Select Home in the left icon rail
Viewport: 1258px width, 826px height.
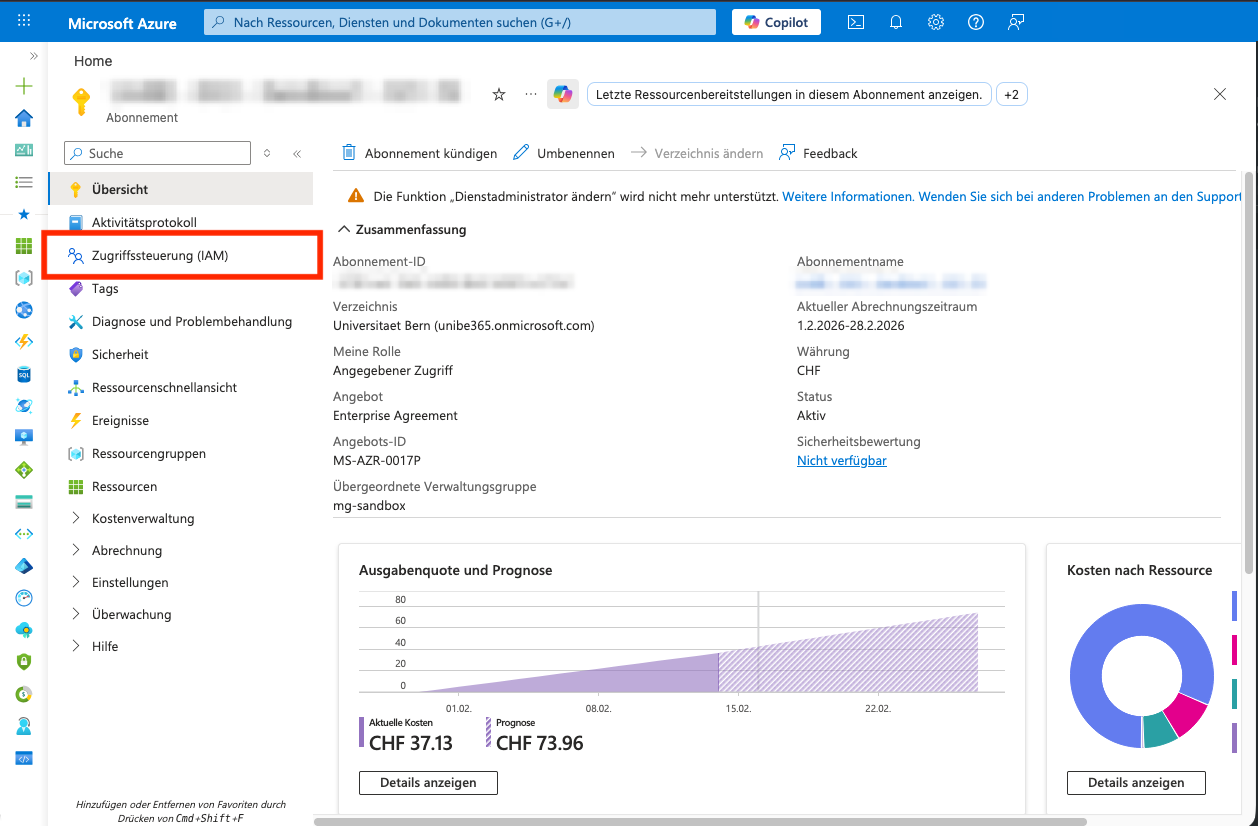22,117
